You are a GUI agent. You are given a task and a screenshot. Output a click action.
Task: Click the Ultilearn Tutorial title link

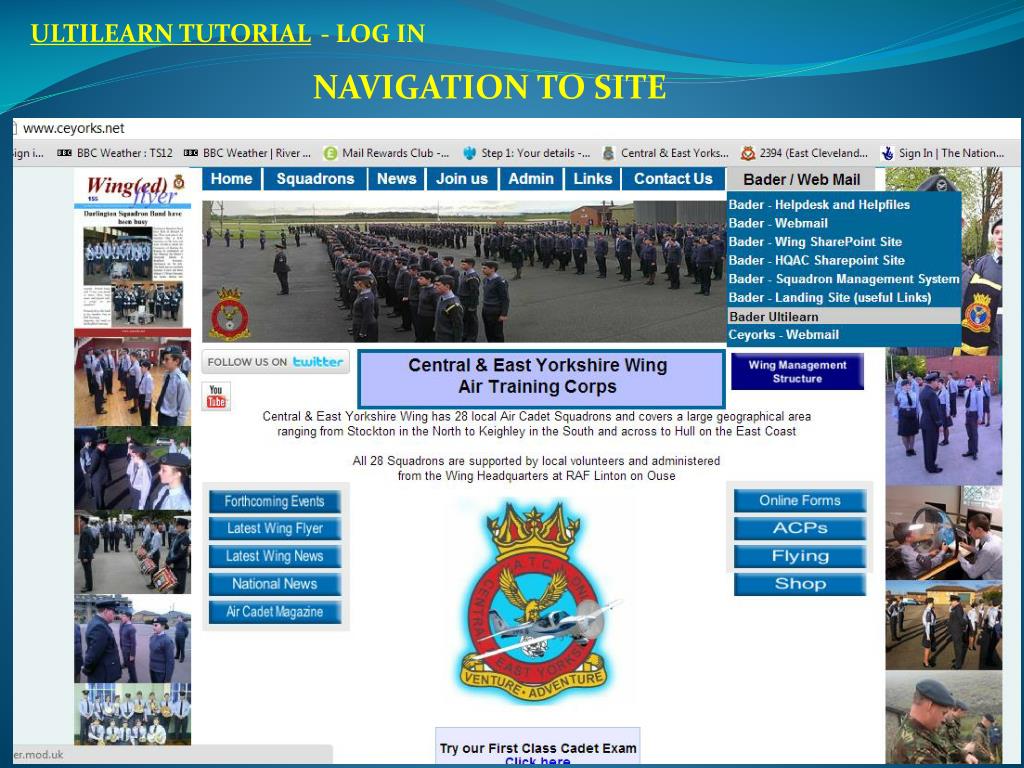(x=170, y=33)
